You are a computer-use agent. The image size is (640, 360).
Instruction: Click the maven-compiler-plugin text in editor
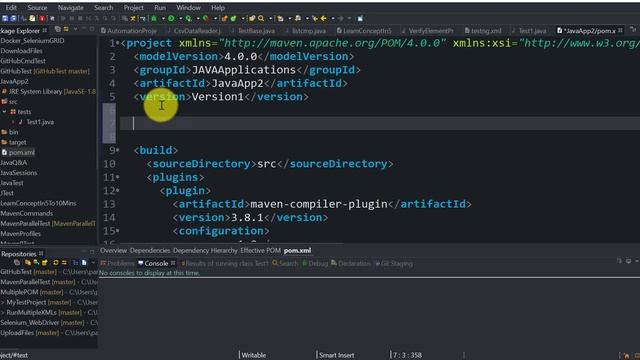coord(319,204)
